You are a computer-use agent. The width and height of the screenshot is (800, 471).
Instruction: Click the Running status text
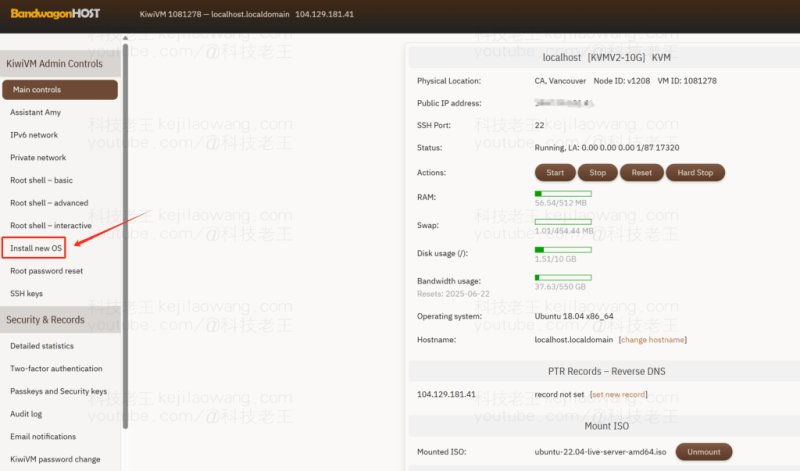[607, 147]
